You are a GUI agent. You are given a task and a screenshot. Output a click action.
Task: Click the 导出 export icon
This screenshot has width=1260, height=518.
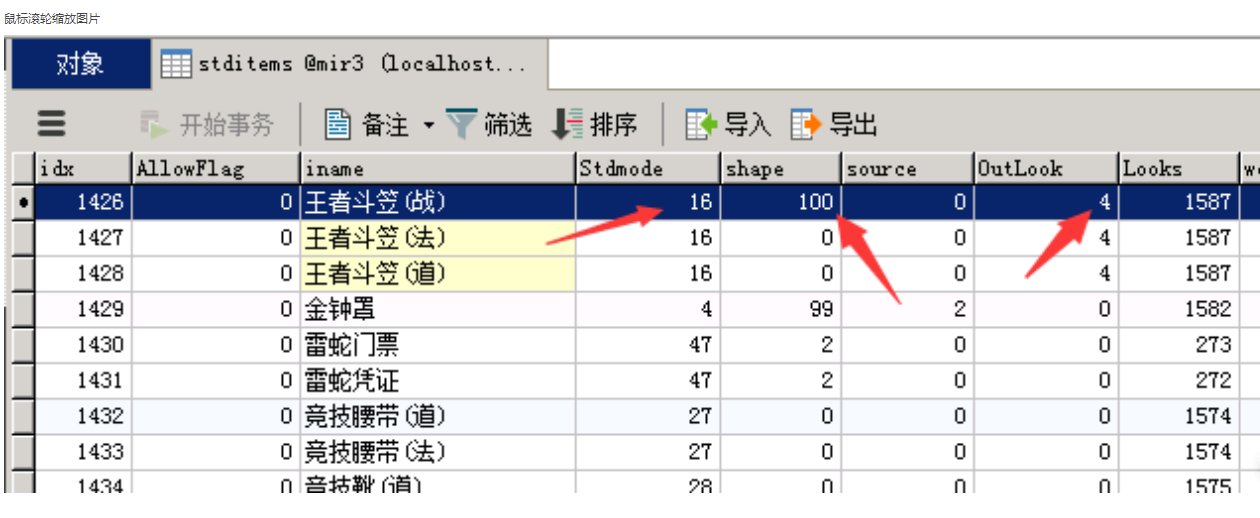(805, 124)
